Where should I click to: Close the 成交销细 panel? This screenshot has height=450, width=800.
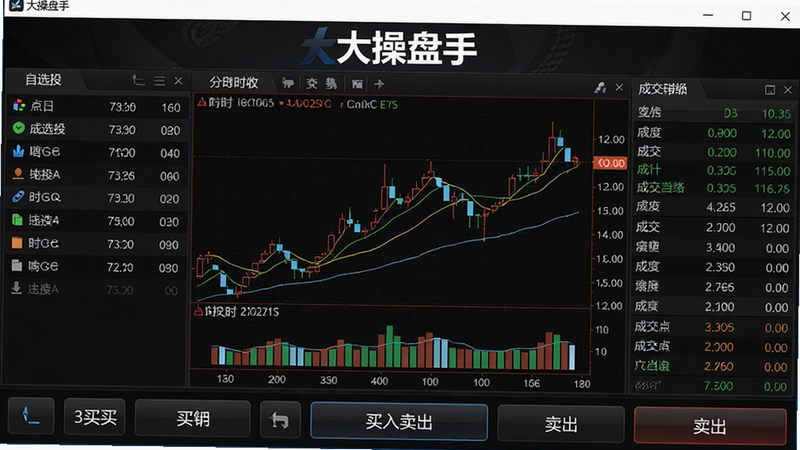pyautogui.click(x=788, y=90)
